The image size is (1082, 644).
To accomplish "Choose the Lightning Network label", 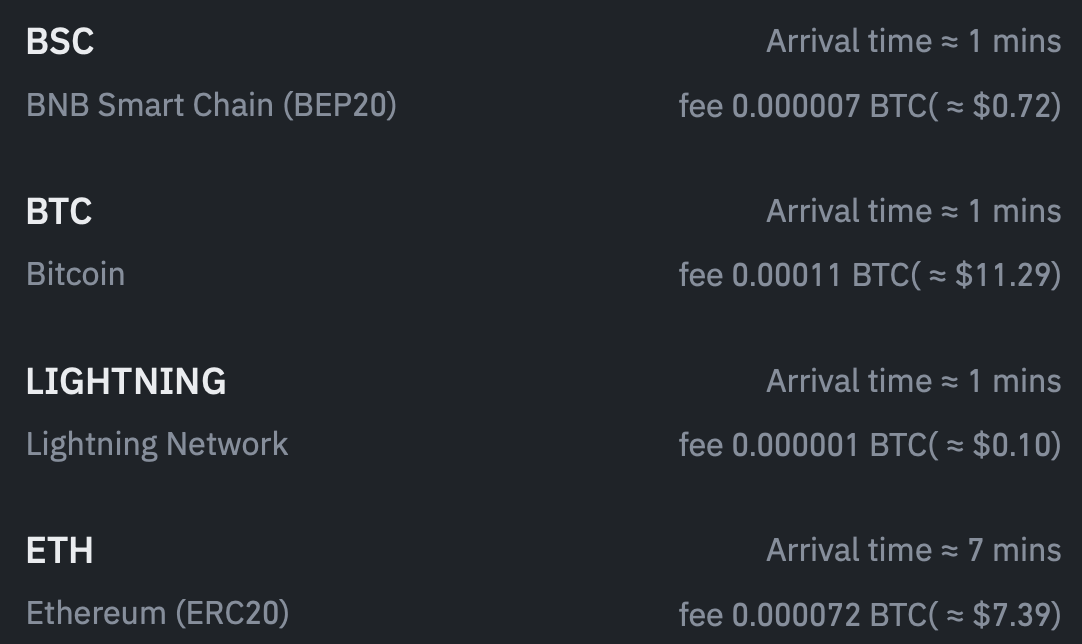I will tap(157, 444).
